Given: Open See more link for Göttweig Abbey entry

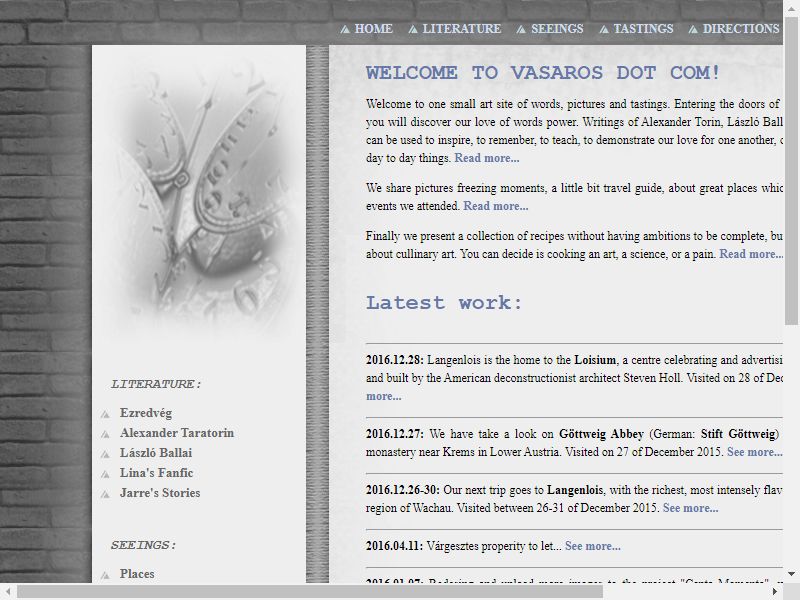Looking at the screenshot, I should (x=755, y=452).
